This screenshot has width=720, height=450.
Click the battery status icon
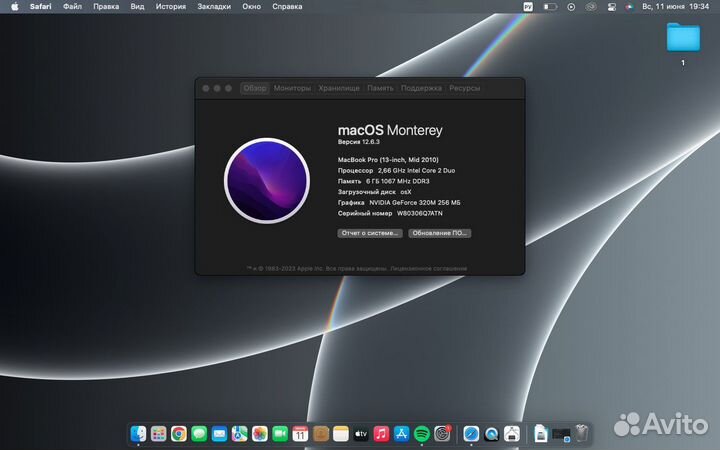click(550, 7)
